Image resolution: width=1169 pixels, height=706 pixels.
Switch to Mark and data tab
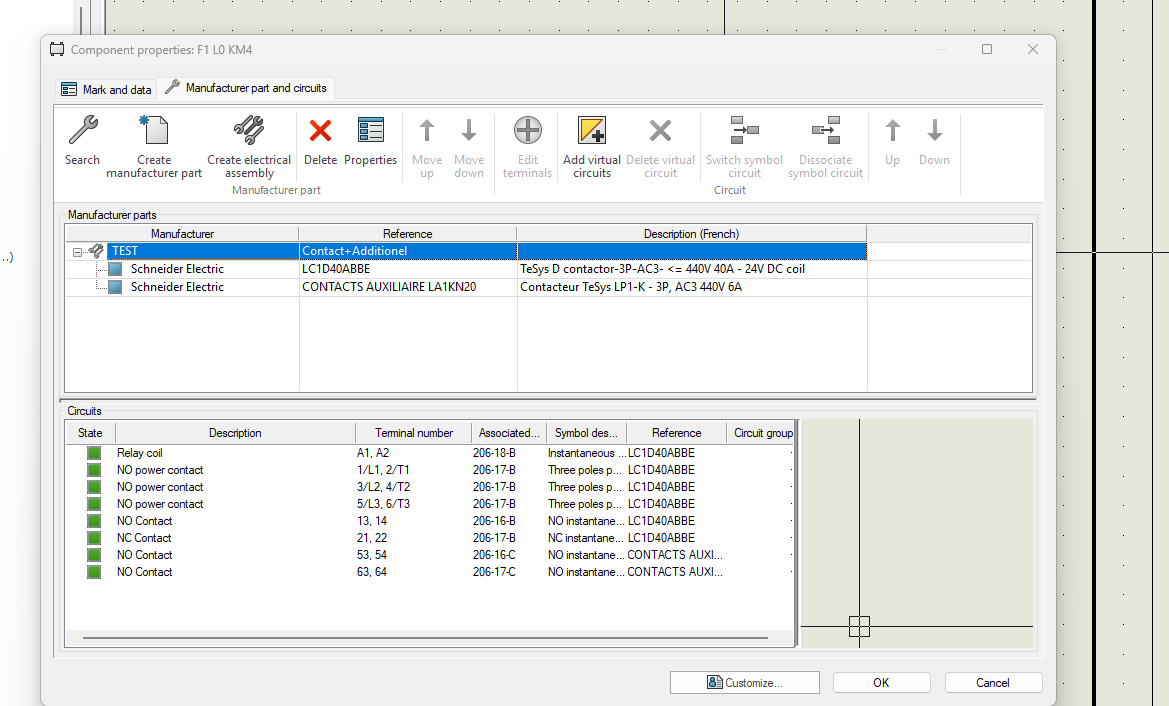(106, 89)
